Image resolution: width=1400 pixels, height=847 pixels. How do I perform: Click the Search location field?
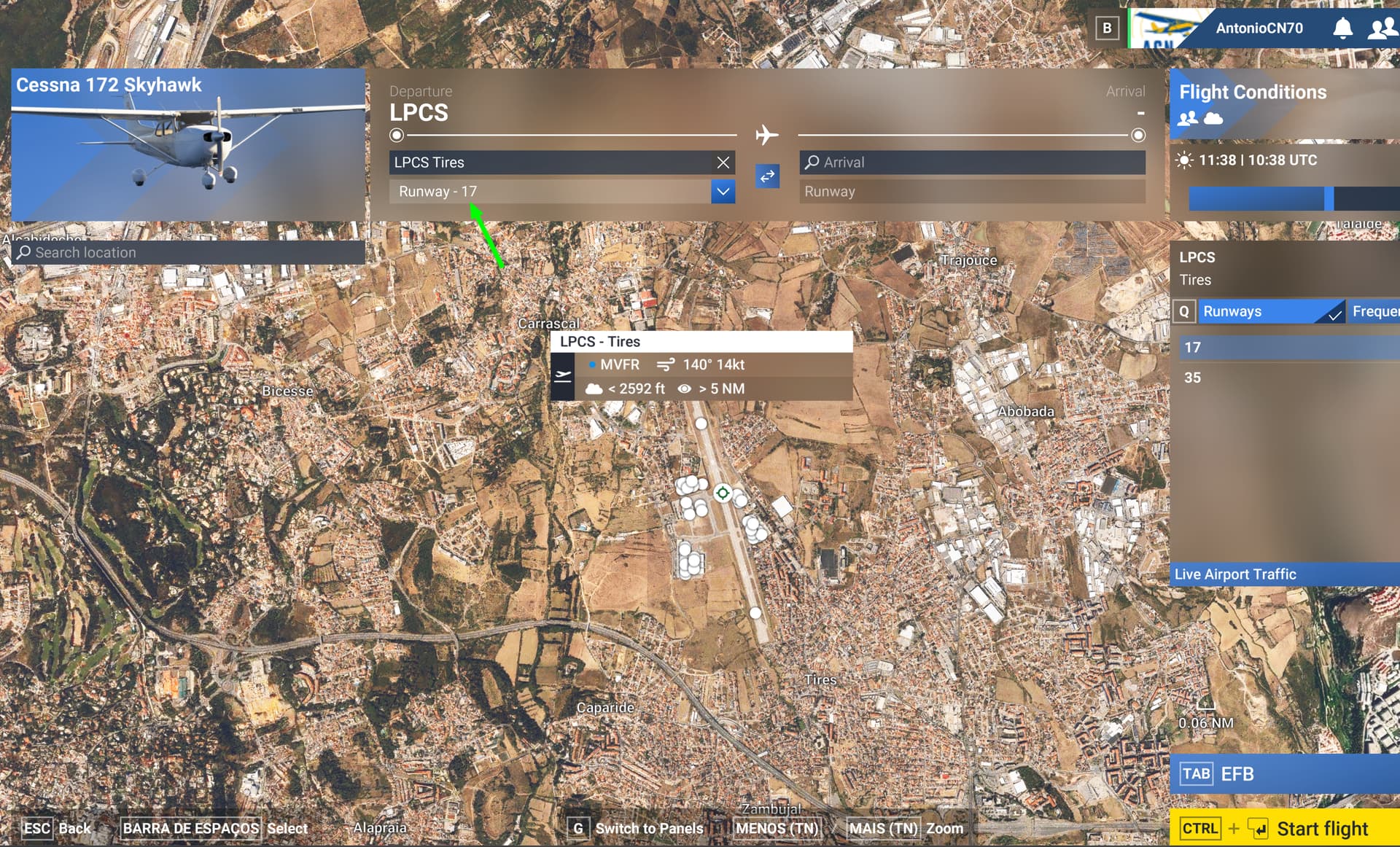click(x=188, y=252)
